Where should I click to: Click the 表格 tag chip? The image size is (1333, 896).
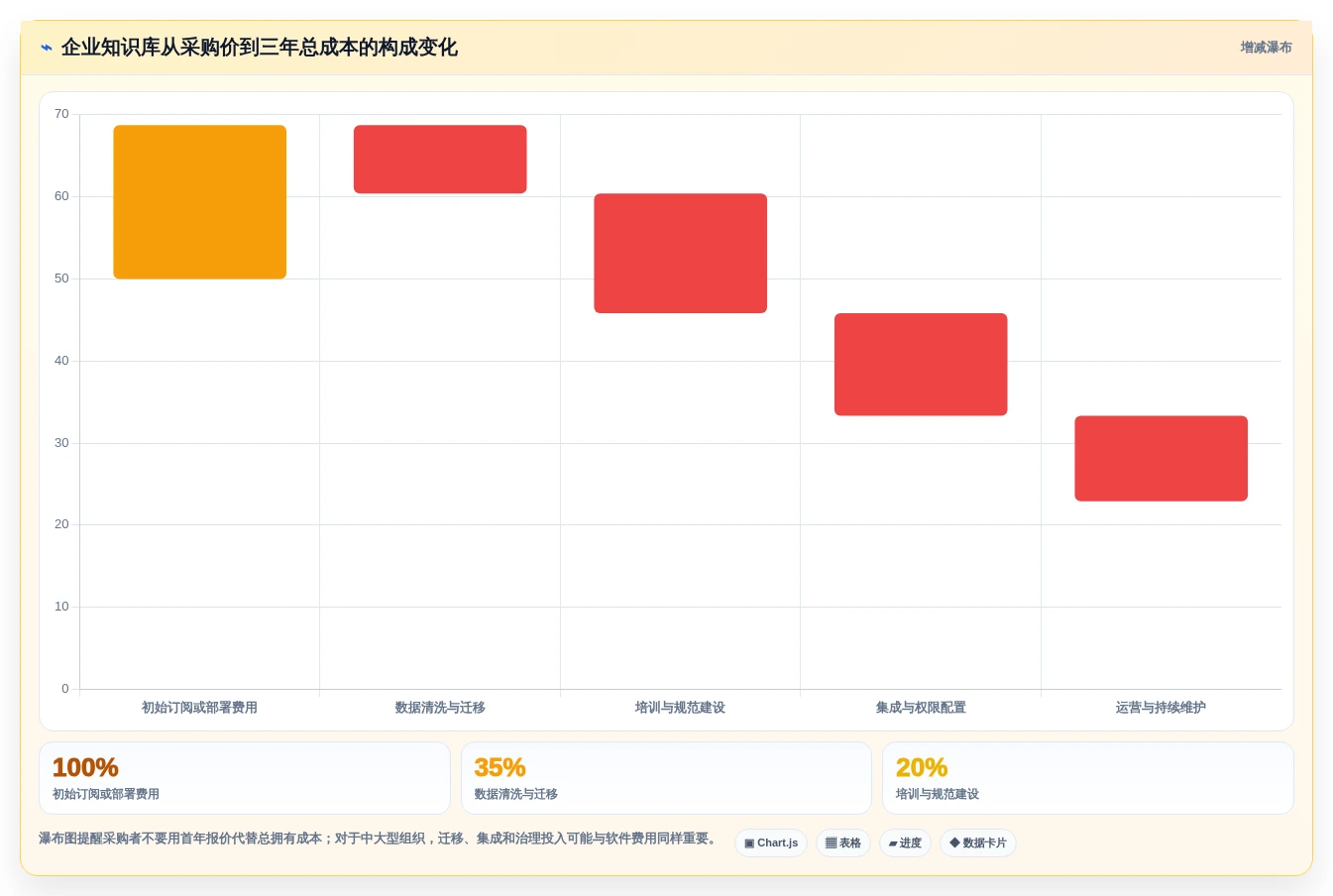(843, 843)
